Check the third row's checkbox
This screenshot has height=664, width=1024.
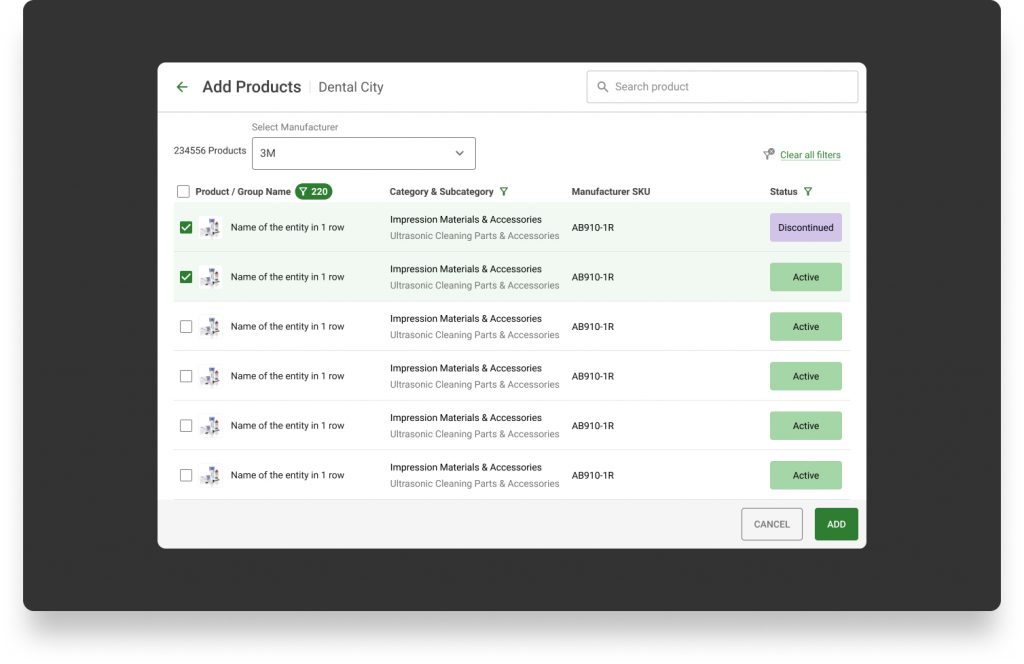(186, 327)
